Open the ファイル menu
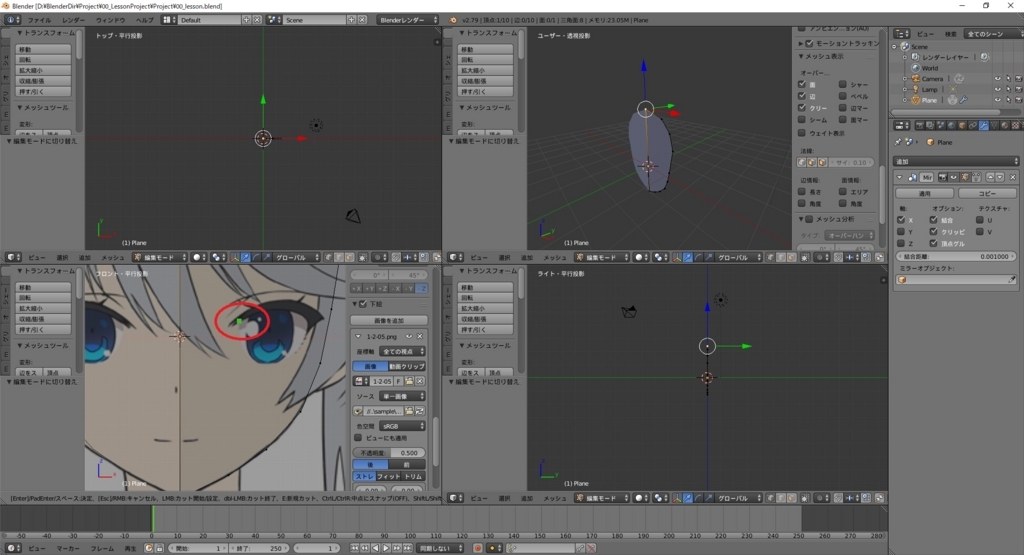Image resolution: width=1024 pixels, height=555 pixels. point(39,20)
